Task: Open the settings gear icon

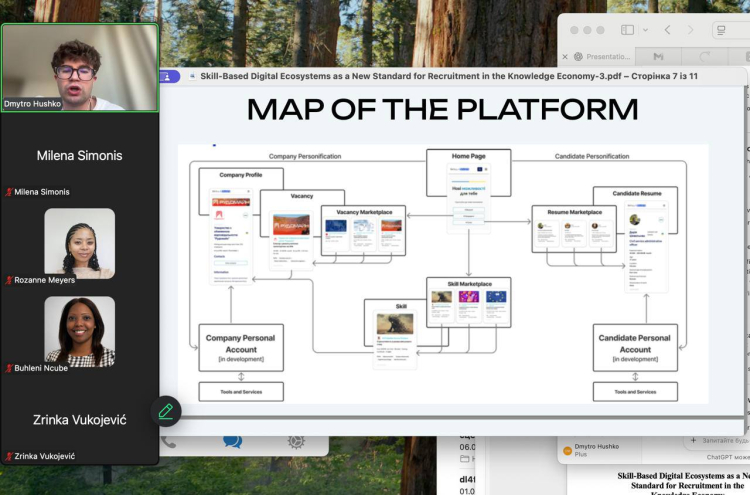Action: pos(296,441)
